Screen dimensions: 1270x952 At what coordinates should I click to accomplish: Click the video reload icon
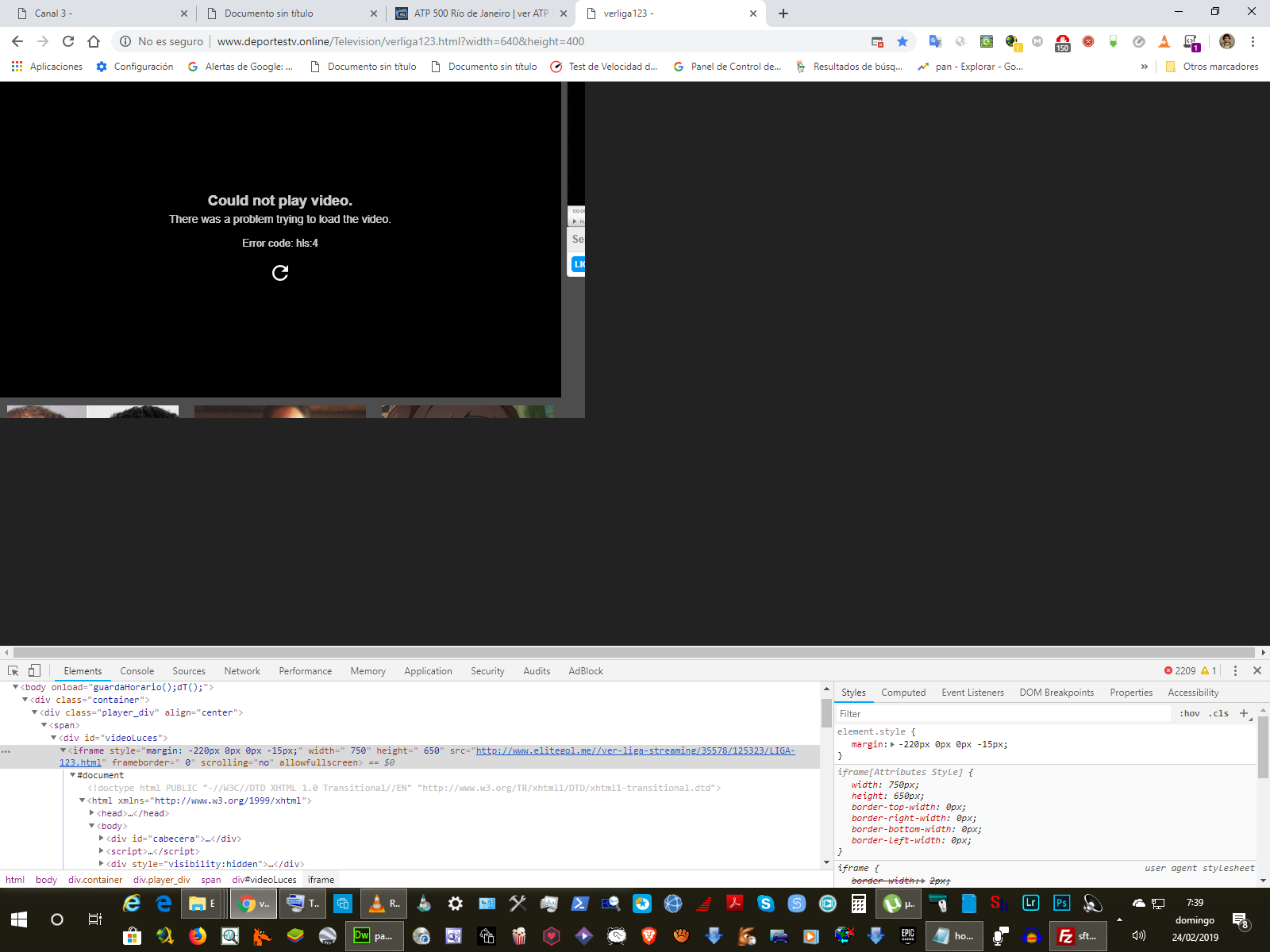280,273
